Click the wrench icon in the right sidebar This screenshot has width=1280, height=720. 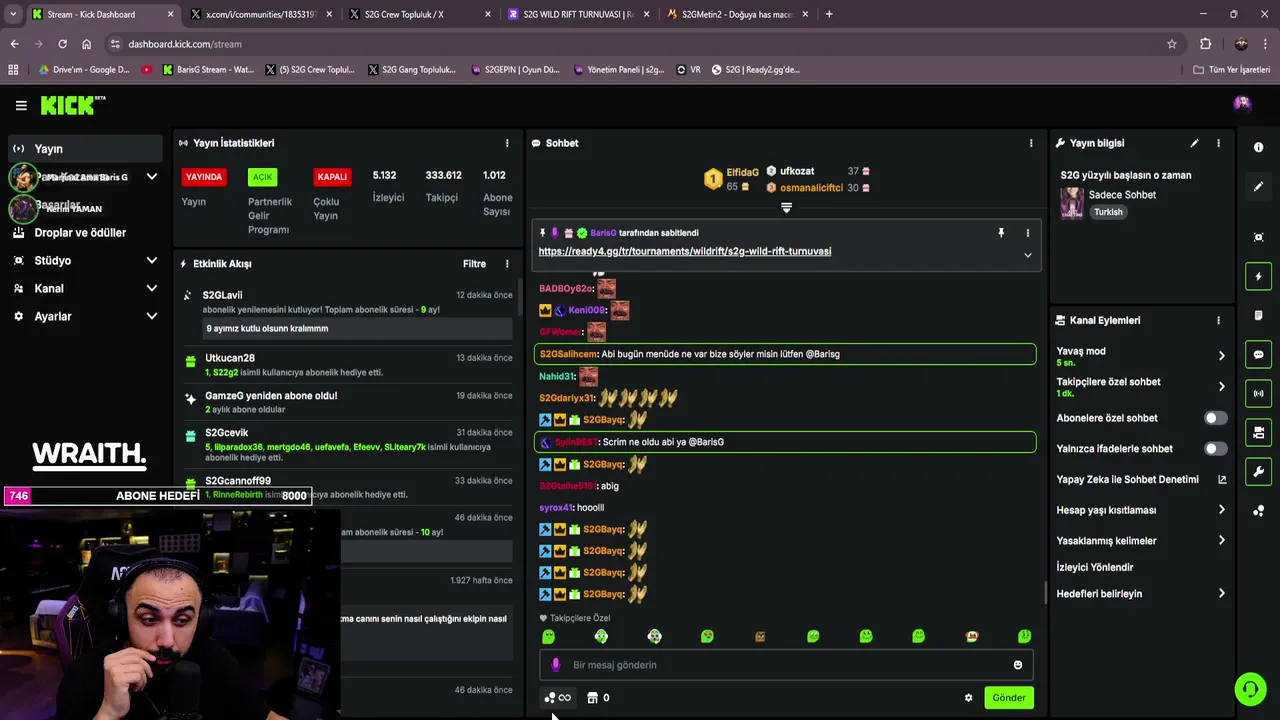pos(1258,471)
